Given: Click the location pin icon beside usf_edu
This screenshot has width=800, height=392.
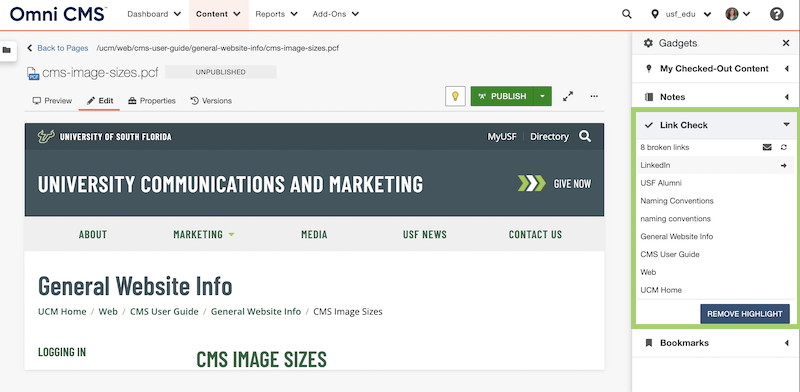Looking at the screenshot, I should pos(655,14).
